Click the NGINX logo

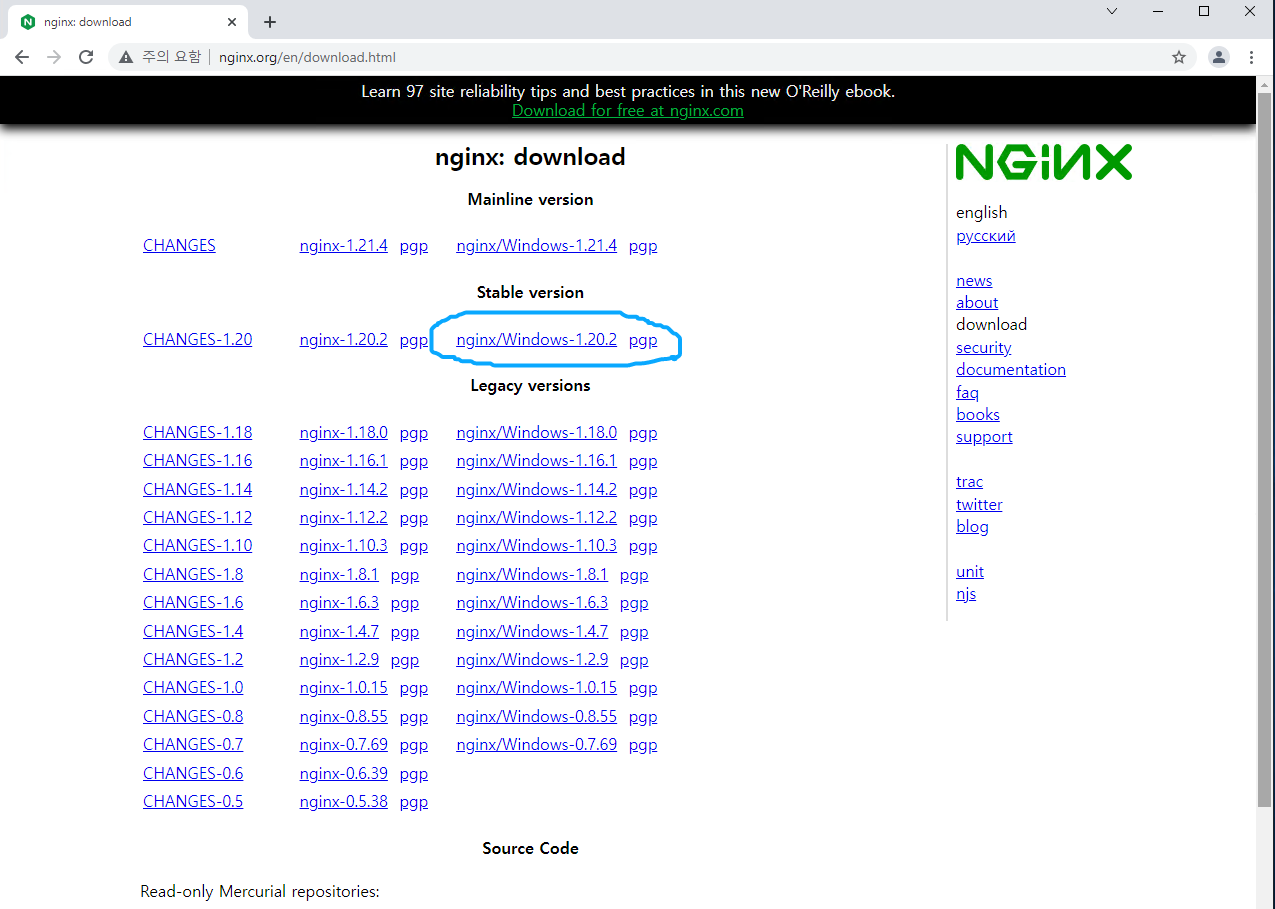1044,162
